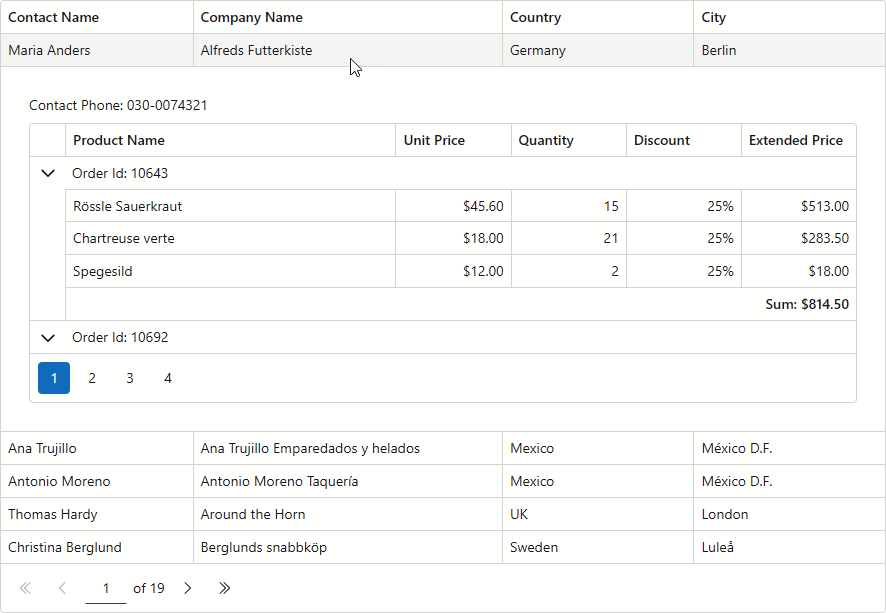The image size is (886, 613).
Task: Select Rössle Sauerkraut product row
Action: point(461,206)
